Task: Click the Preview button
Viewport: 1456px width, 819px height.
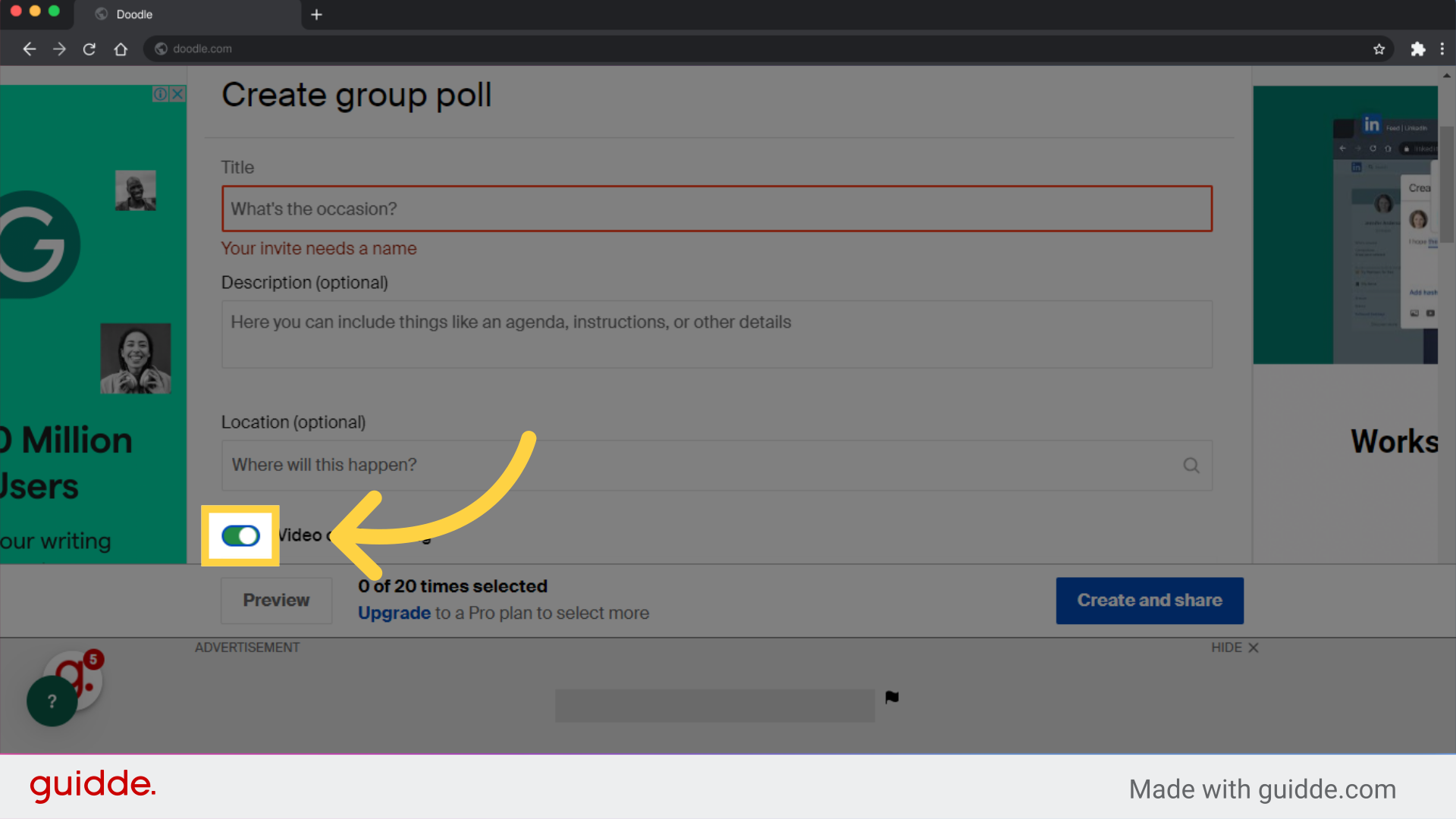Action: tap(276, 600)
